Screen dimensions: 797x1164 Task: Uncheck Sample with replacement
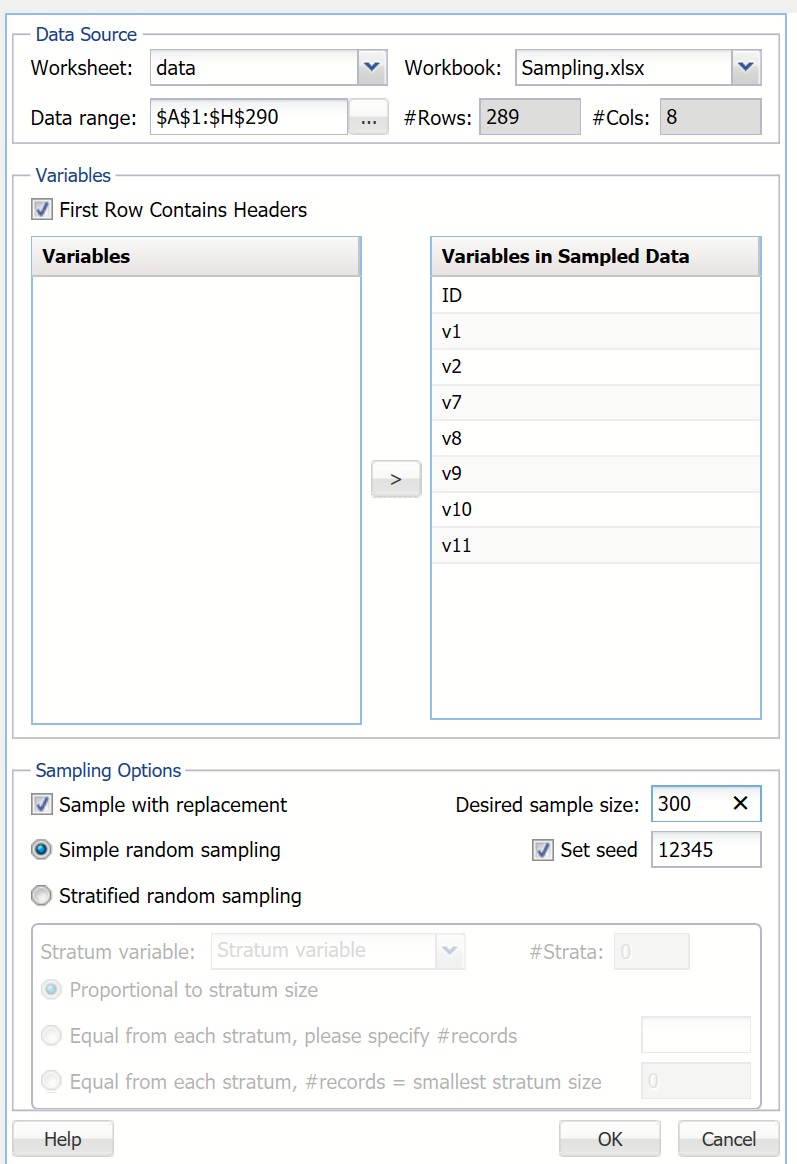click(43, 805)
